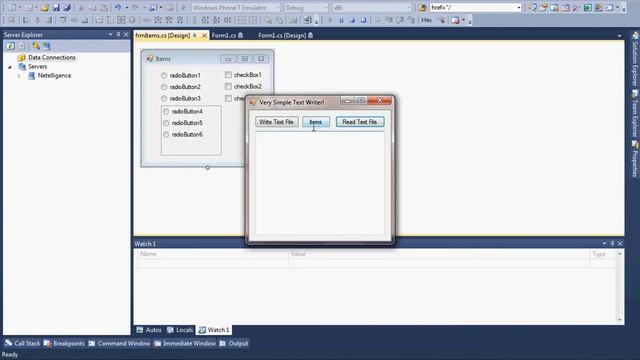The width and height of the screenshot is (640, 360).
Task: Close the Watch 1 panel
Action: tap(620, 244)
